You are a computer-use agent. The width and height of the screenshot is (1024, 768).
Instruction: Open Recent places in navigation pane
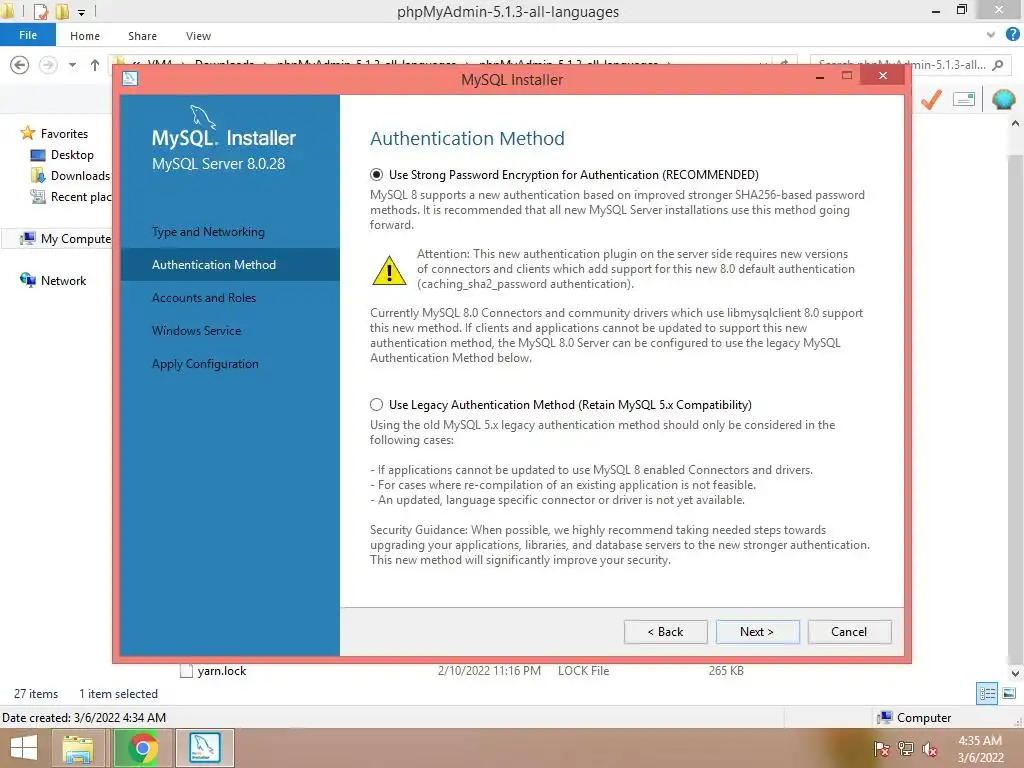click(x=81, y=197)
